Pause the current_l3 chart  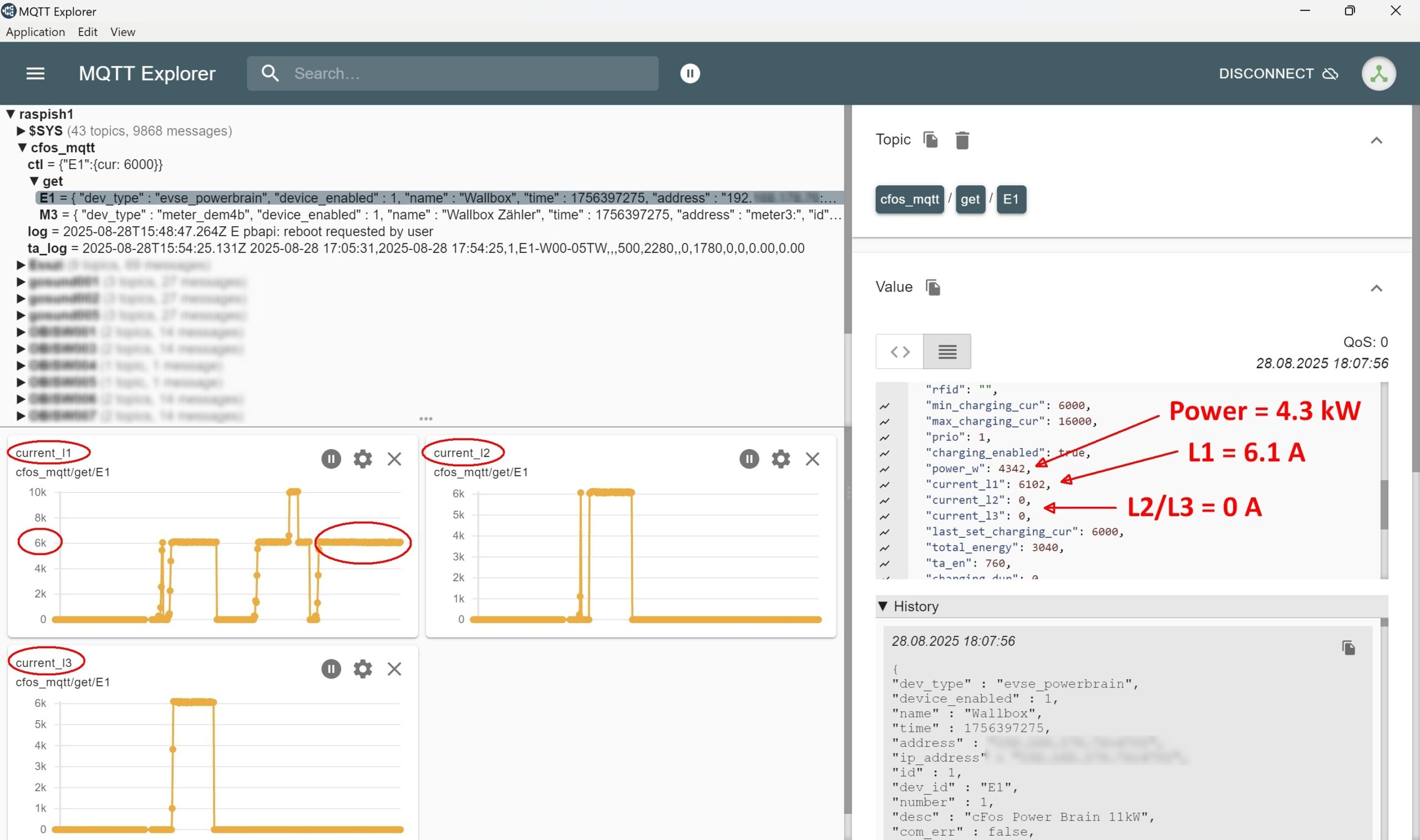point(331,669)
